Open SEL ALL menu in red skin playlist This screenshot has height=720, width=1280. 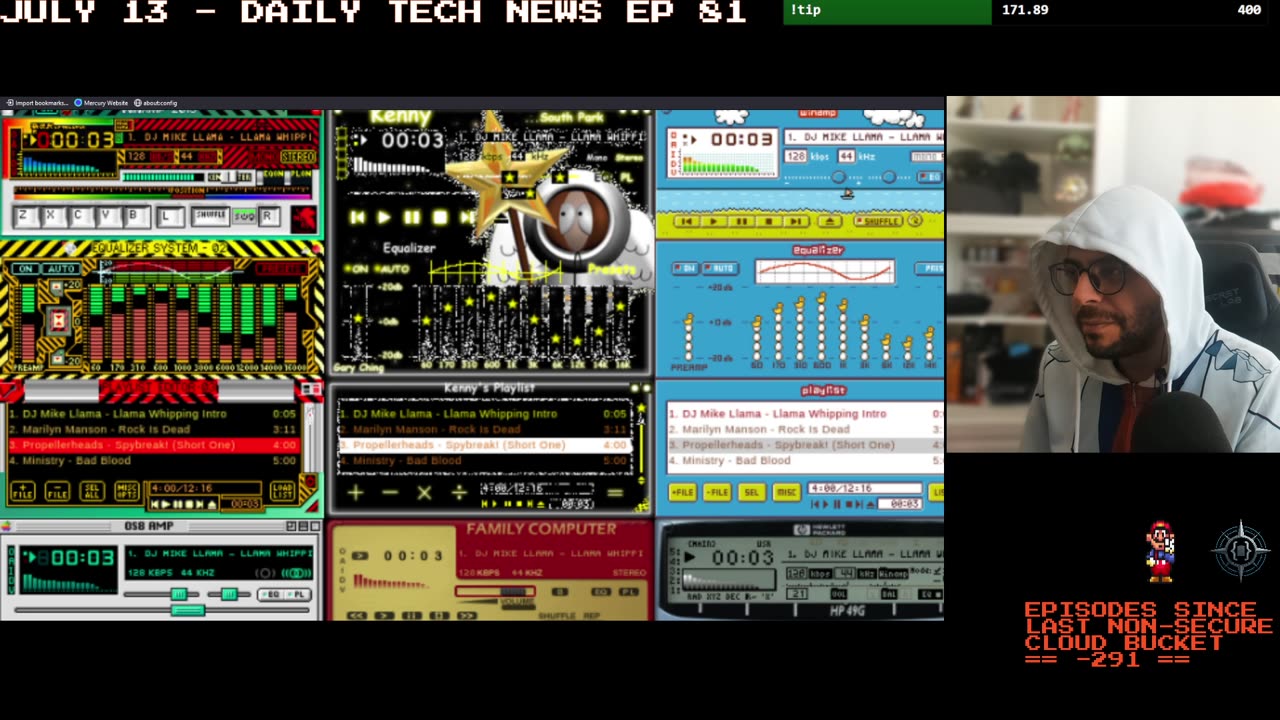92,491
